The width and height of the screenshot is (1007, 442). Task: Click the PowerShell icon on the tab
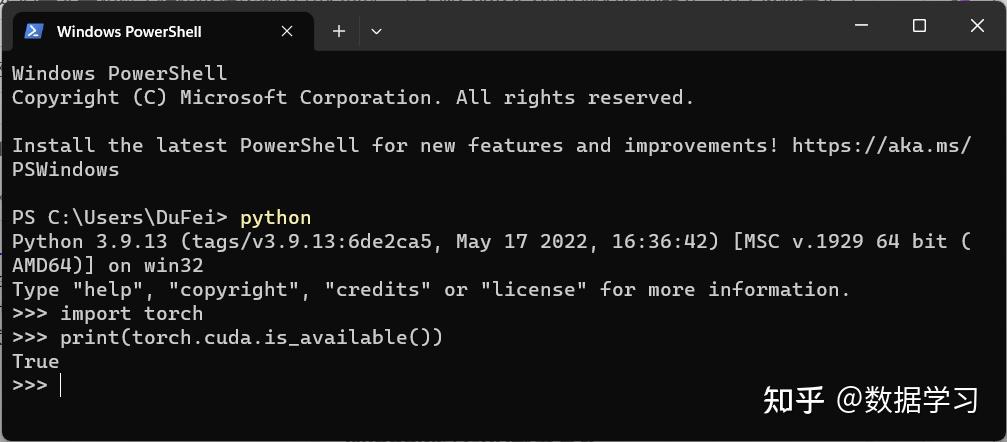coord(33,31)
